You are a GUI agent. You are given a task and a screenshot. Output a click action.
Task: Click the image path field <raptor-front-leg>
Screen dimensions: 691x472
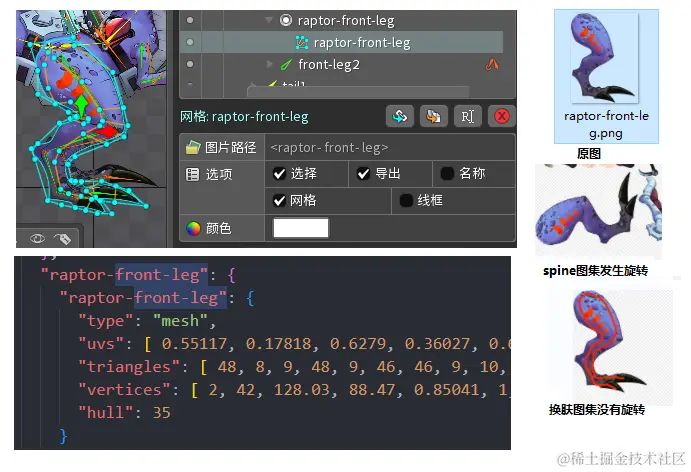tap(390, 147)
